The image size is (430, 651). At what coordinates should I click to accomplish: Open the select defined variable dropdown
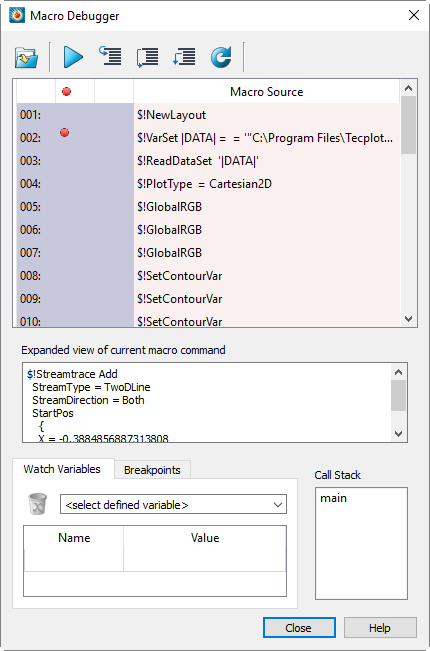[x=173, y=504]
